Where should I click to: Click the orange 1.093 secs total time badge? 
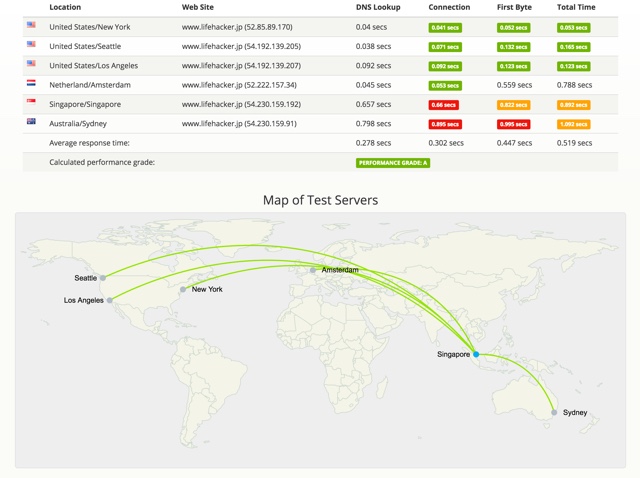click(573, 123)
